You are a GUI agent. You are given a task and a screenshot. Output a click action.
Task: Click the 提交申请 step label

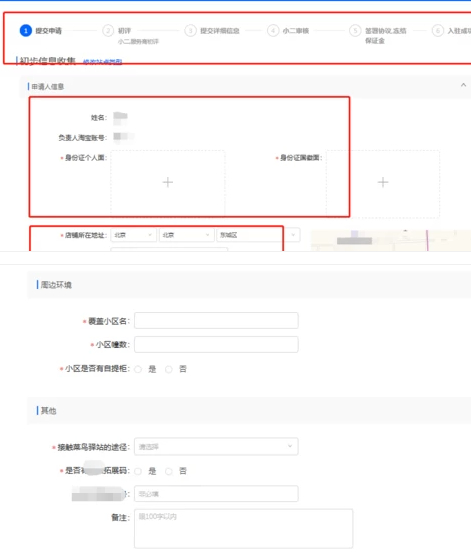[x=49, y=31]
